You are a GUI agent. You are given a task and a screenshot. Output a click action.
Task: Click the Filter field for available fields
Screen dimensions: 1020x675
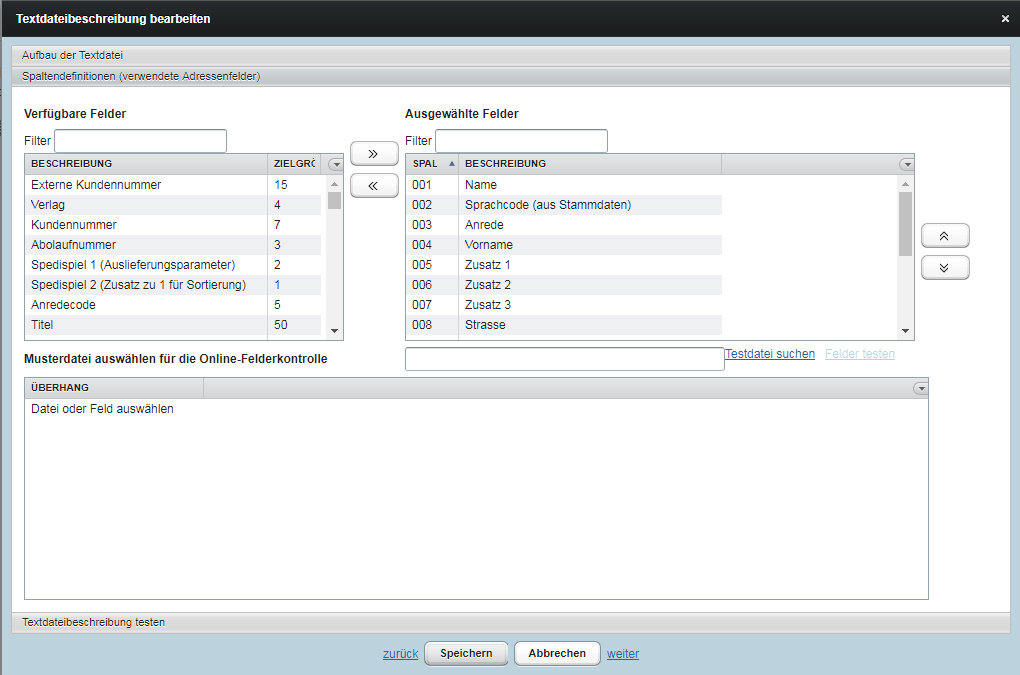[x=140, y=141]
